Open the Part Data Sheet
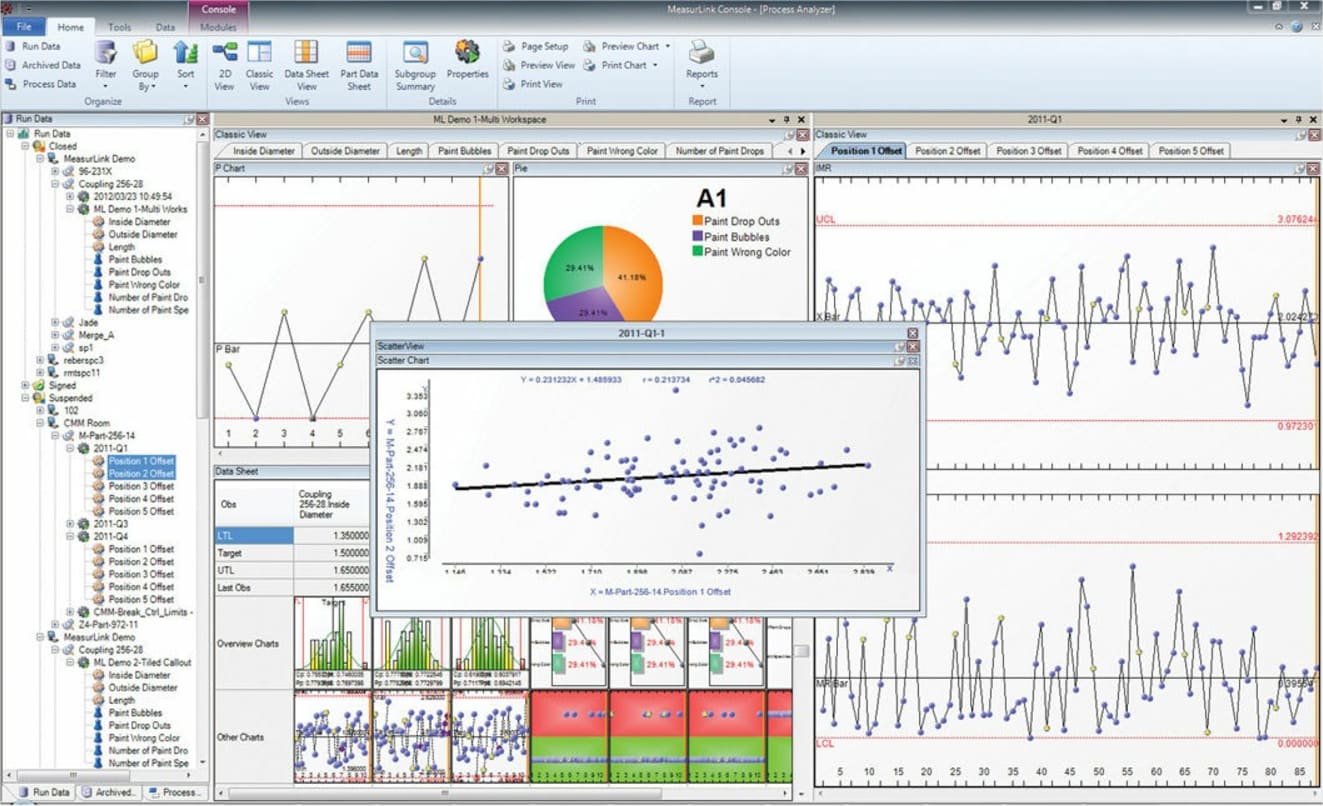The height and width of the screenshot is (806, 1323). 359,66
